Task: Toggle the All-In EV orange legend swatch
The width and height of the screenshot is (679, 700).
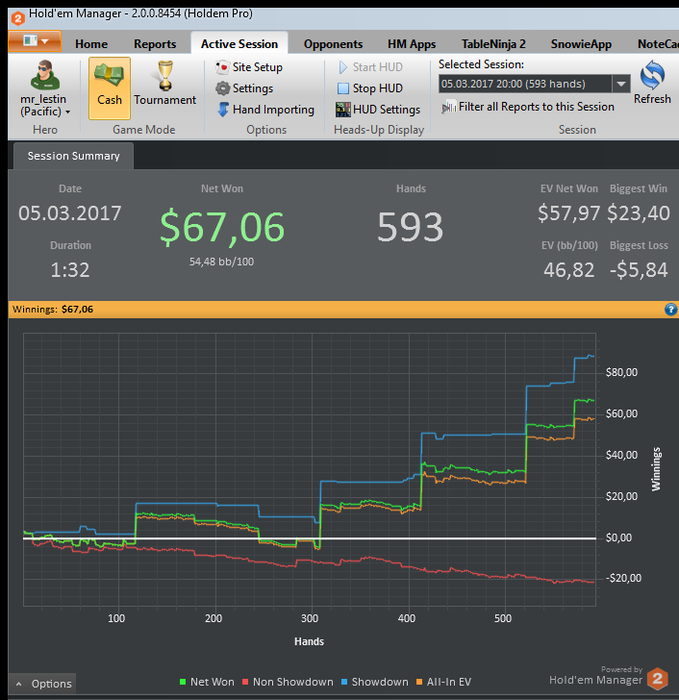Action: pyautogui.click(x=419, y=682)
